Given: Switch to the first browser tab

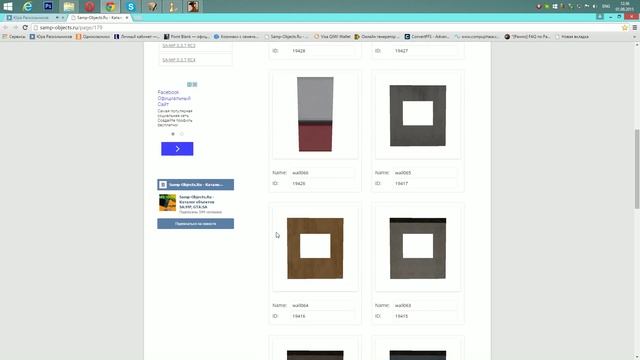Looking at the screenshot, I should 34,18.
